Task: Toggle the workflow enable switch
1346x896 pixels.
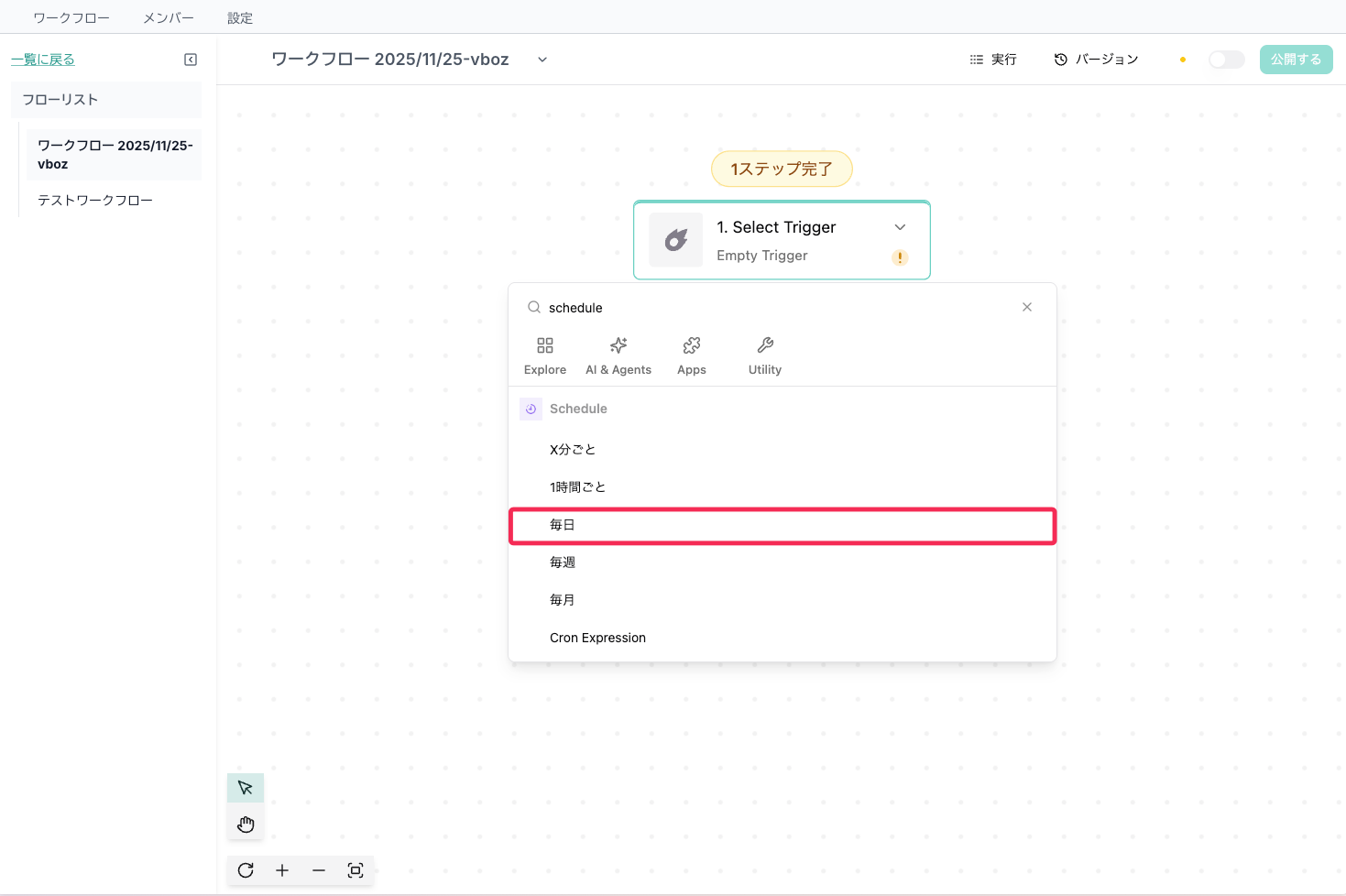Action: point(1227,60)
